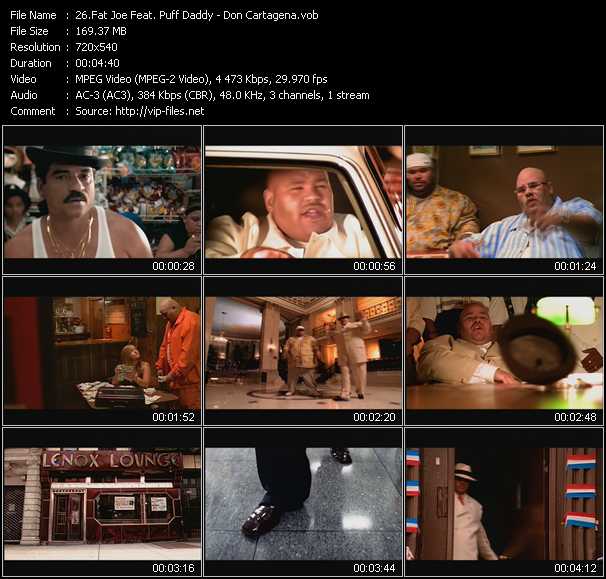The height and width of the screenshot is (579, 606).
Task: Click the 'Resolution' label
Action: (35, 47)
